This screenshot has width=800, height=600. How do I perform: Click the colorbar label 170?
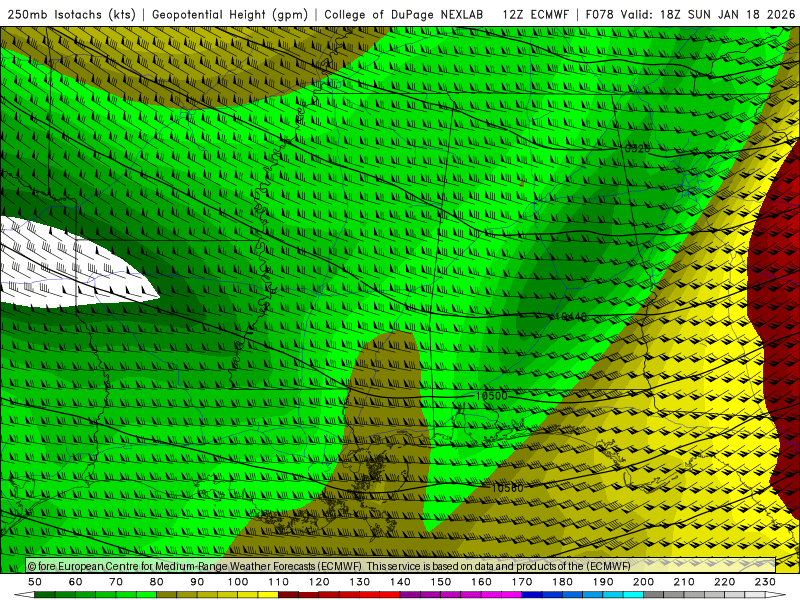(522, 582)
